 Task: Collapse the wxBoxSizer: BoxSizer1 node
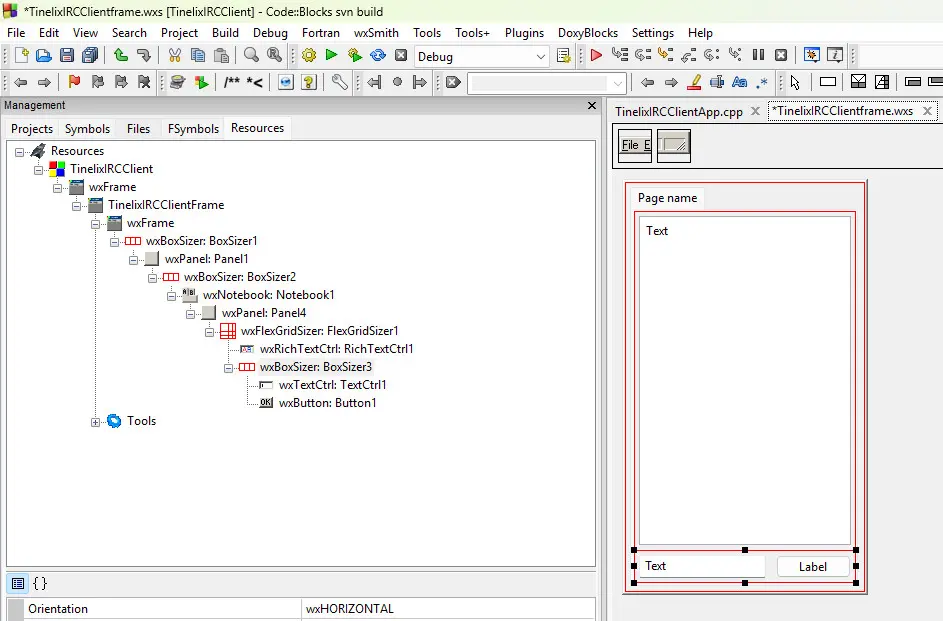(114, 242)
